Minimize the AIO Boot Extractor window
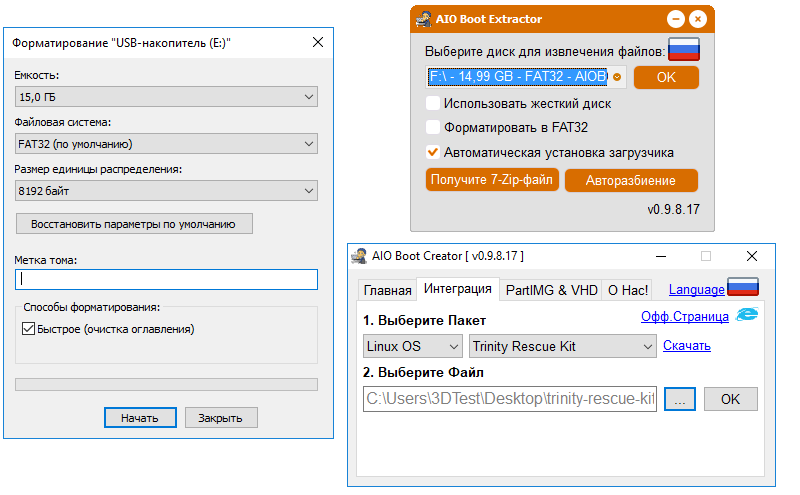Image resolution: width=800 pixels, height=495 pixels. click(676, 19)
